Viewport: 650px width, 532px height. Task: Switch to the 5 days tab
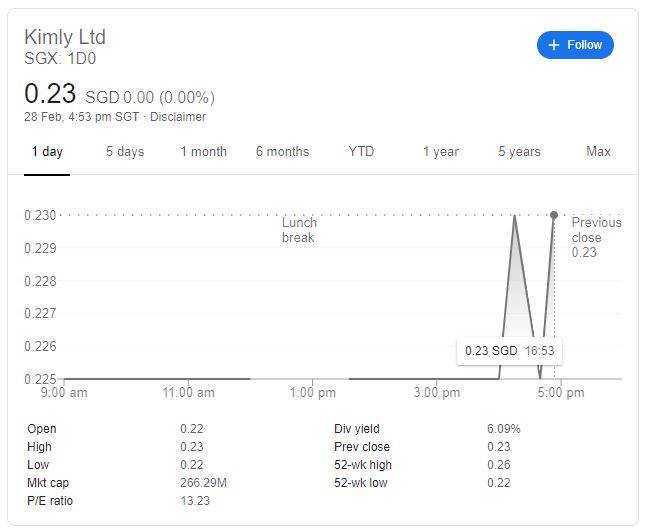pyautogui.click(x=125, y=152)
